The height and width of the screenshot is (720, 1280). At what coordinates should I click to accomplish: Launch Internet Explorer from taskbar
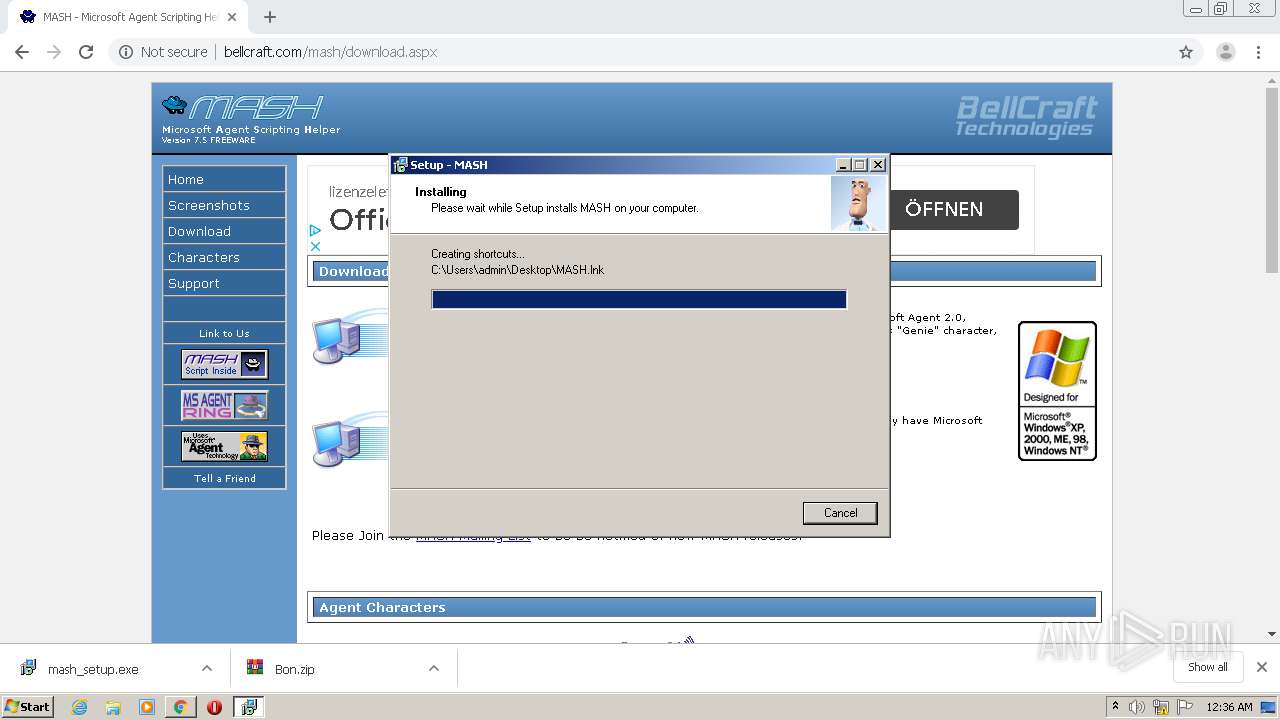[79, 707]
